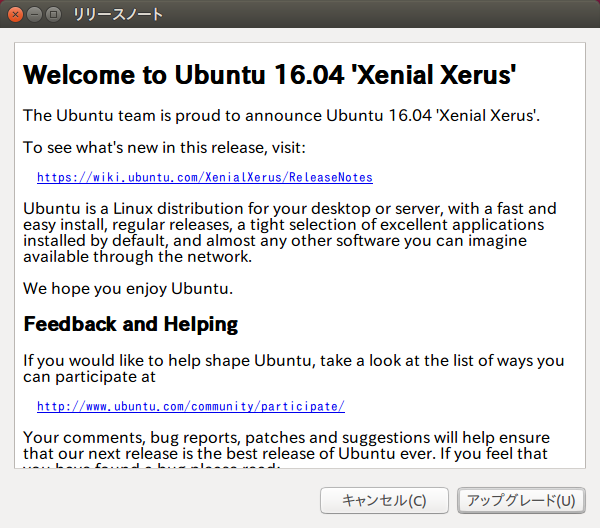Screen dimensions: 600x528
Task: Click the 'Welcome to Ubuntu 16.04' heading
Action: [269, 75]
